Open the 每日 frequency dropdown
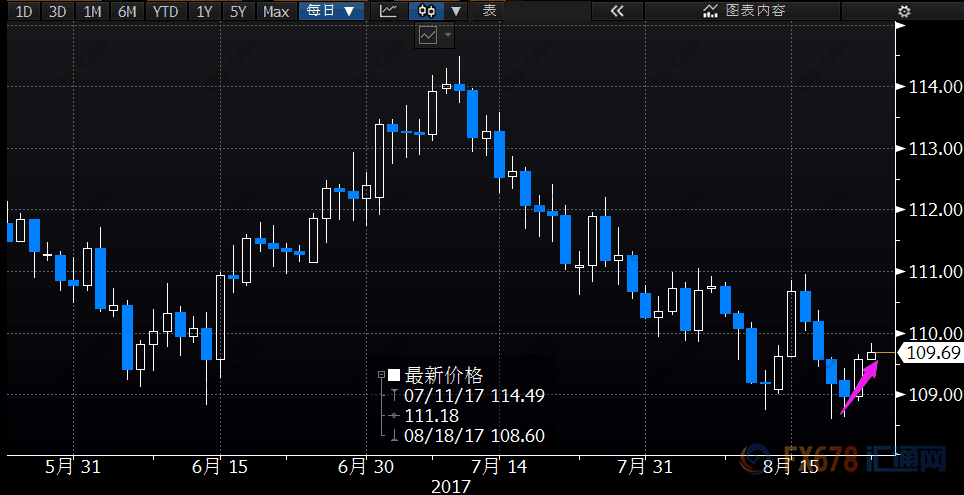 [331, 11]
